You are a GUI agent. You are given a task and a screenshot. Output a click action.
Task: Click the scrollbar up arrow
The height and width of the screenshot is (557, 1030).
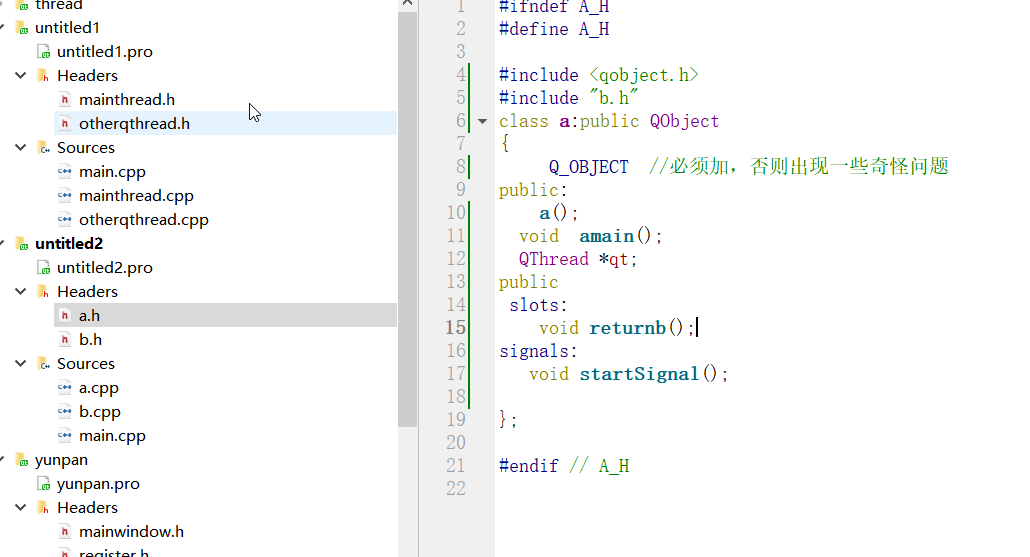click(407, 4)
